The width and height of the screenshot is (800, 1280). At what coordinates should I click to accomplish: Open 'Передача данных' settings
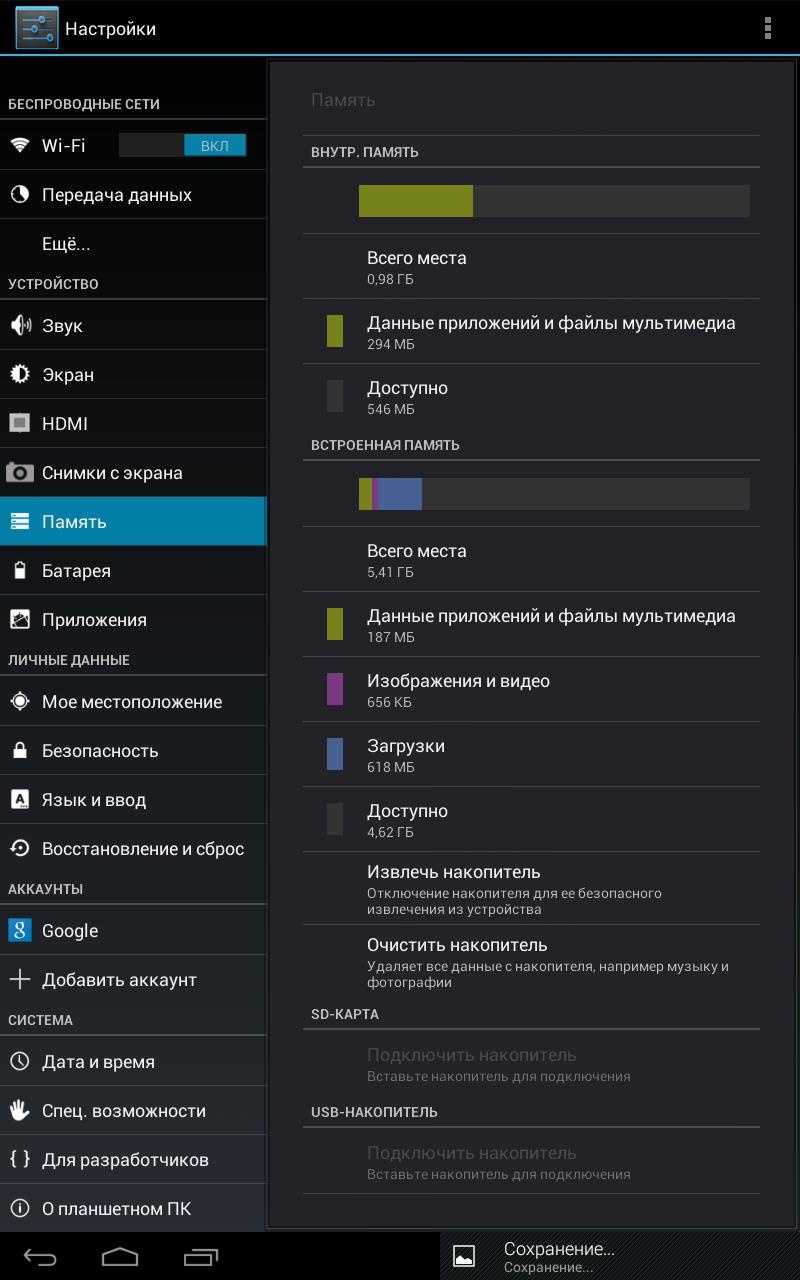point(116,195)
